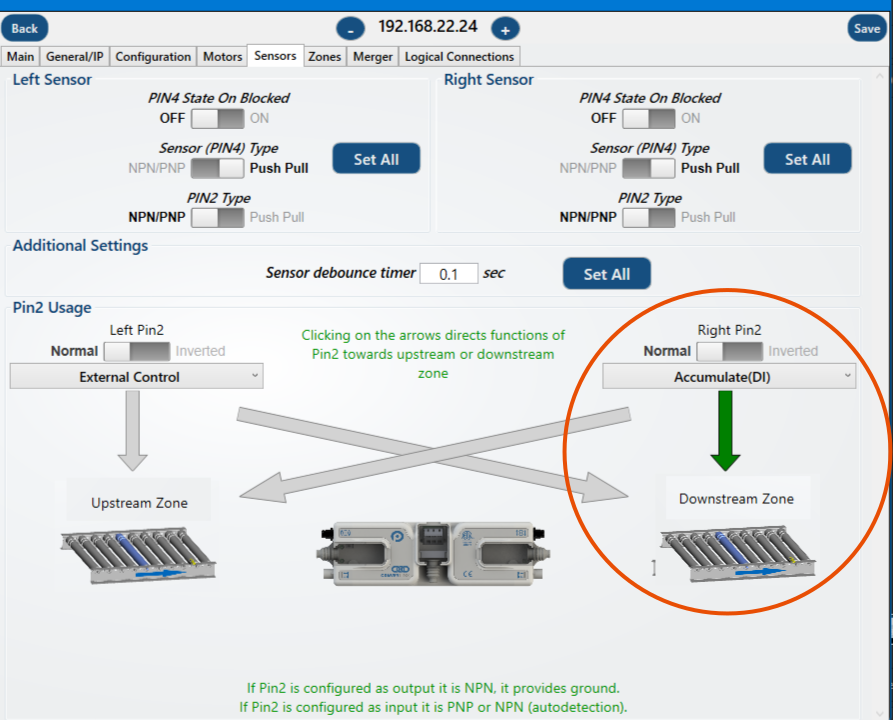This screenshot has width=893, height=720.
Task: Click Set All in Left Sensor
Action: tap(376, 159)
